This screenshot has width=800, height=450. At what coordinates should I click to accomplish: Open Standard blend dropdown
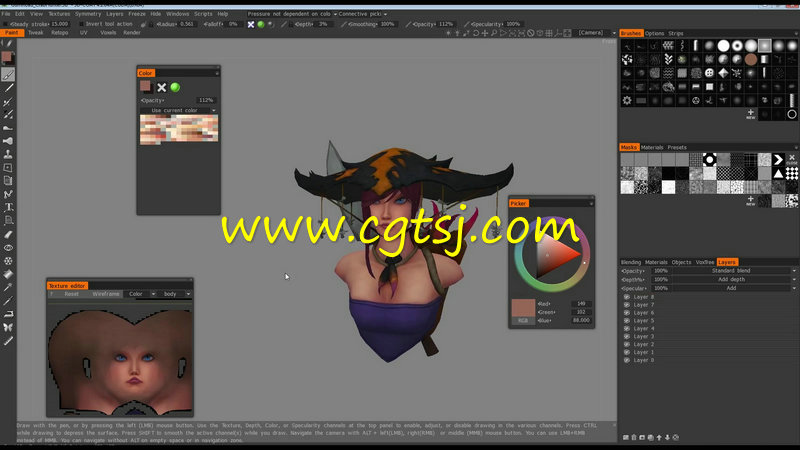734,271
